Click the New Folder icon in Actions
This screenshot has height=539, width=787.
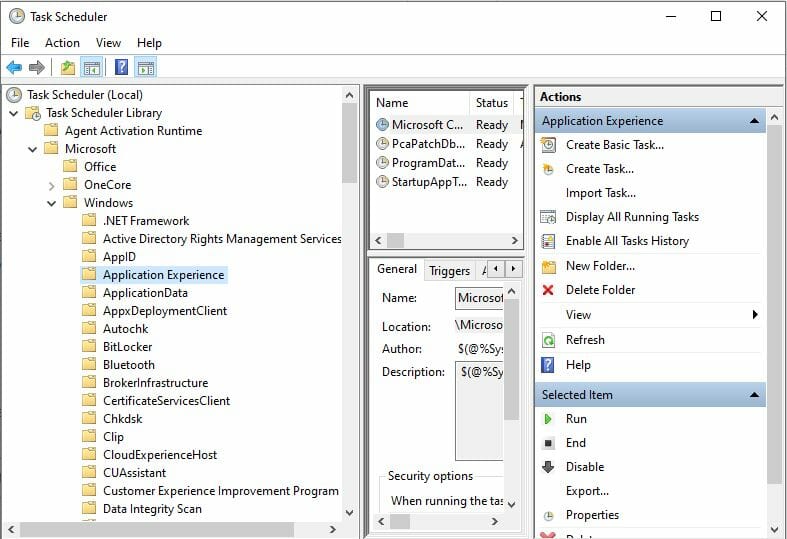coord(549,266)
